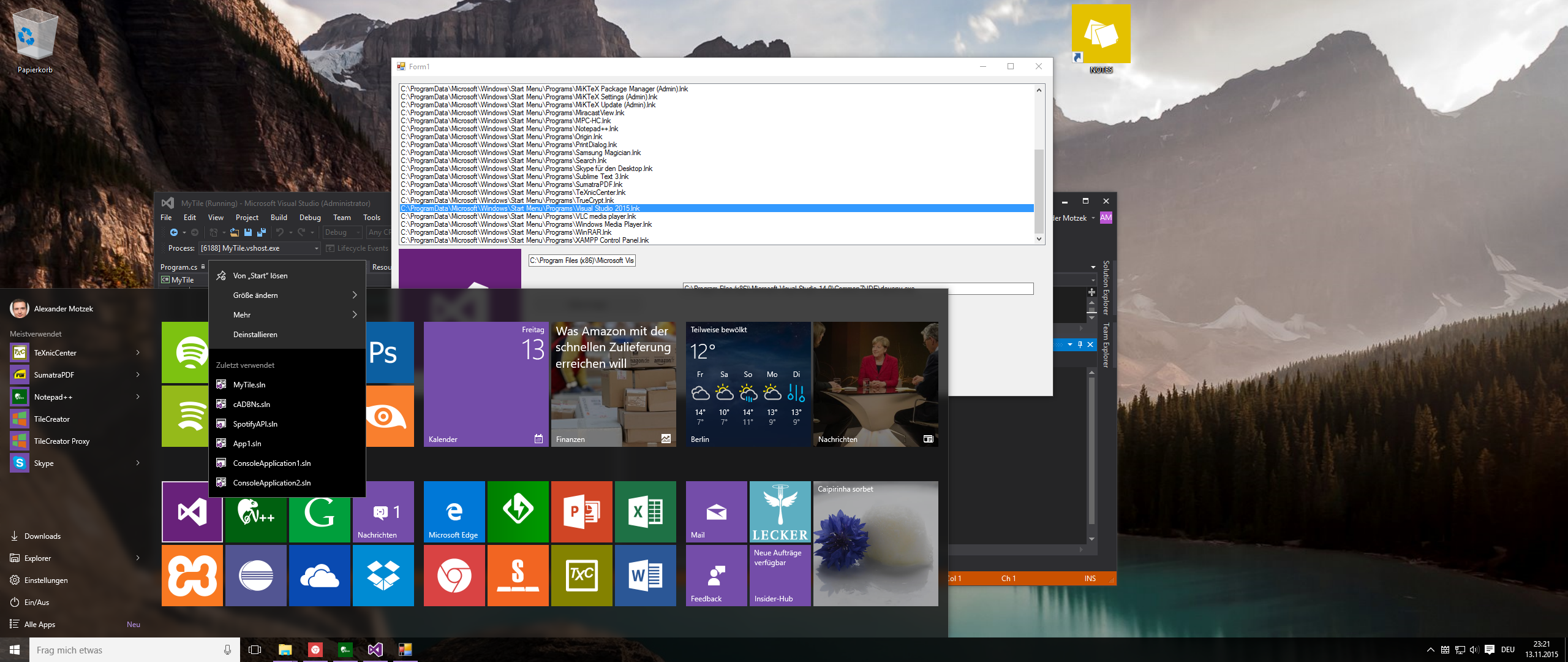Open the XAMPP orange tile

[x=192, y=576]
